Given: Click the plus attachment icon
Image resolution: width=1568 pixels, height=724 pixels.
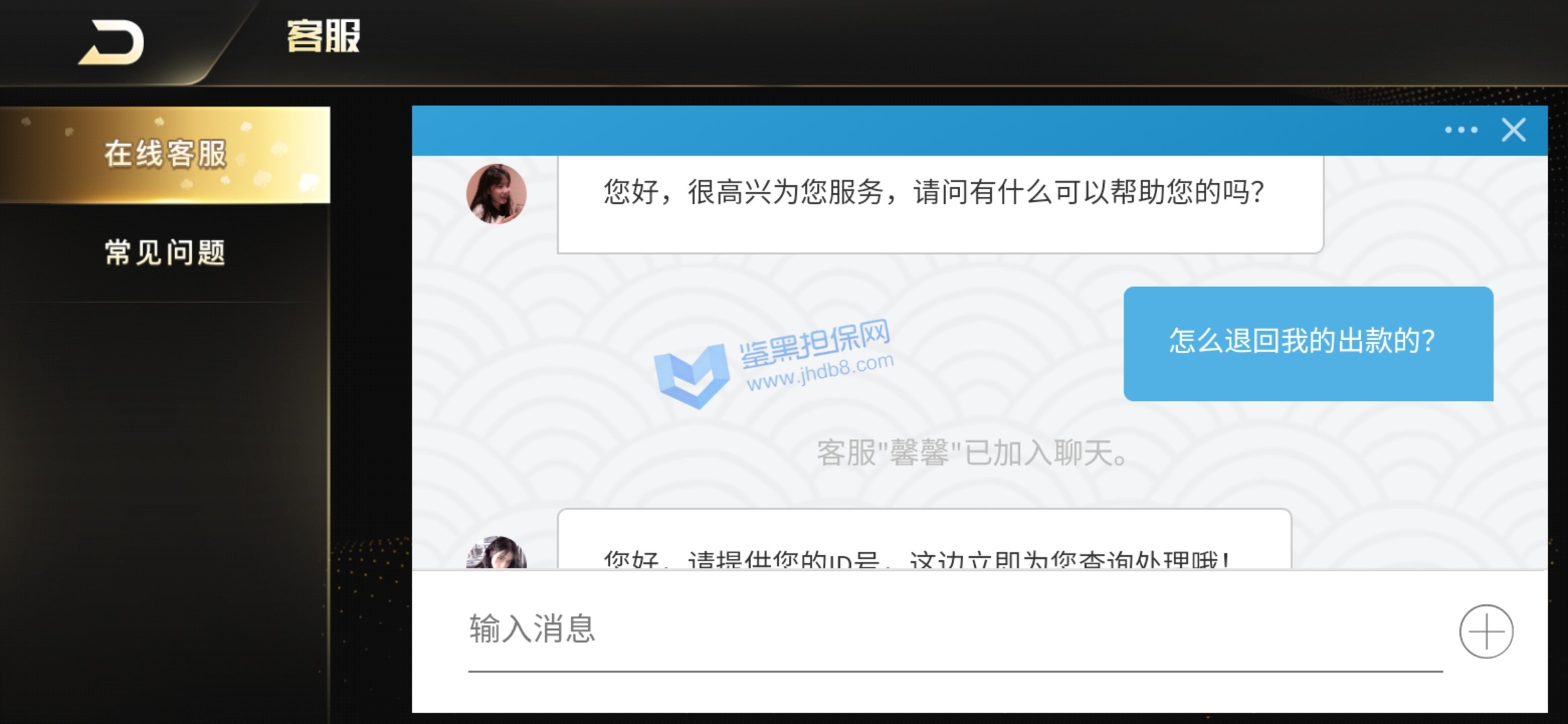Looking at the screenshot, I should [1486, 631].
